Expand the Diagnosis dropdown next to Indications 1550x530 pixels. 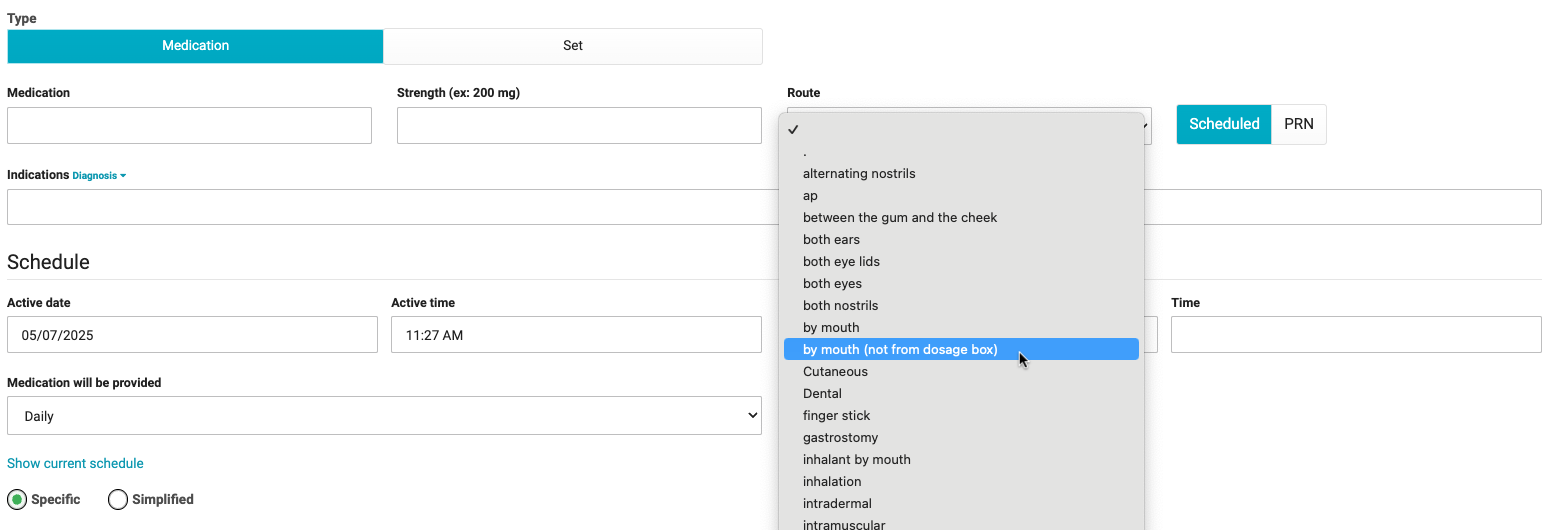(99, 176)
